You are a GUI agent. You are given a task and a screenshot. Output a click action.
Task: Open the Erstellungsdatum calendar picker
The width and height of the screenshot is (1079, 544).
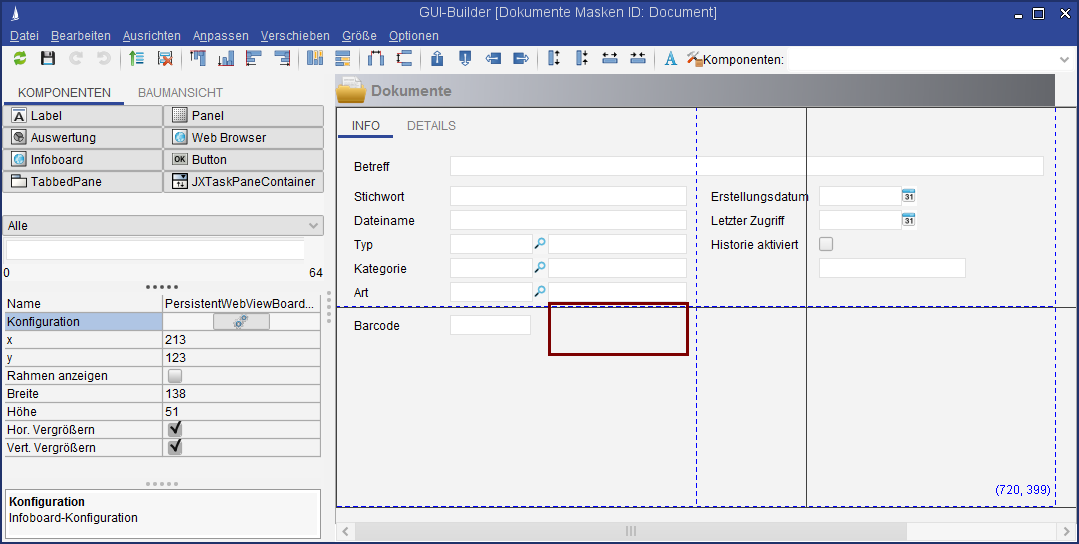[x=908, y=196]
